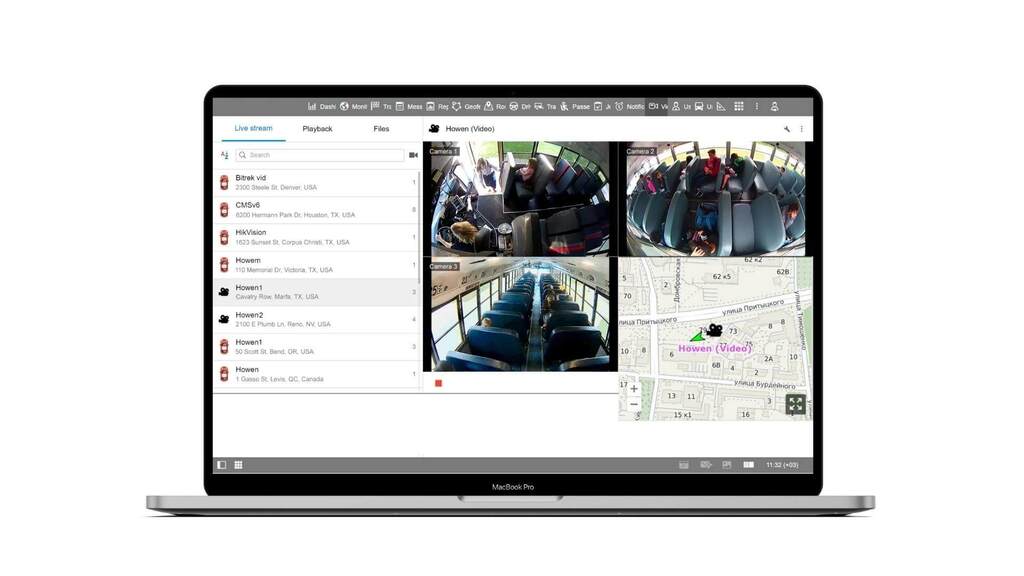Open the Notifications alarm clock tab
The image size is (1024, 576).
click(x=629, y=106)
